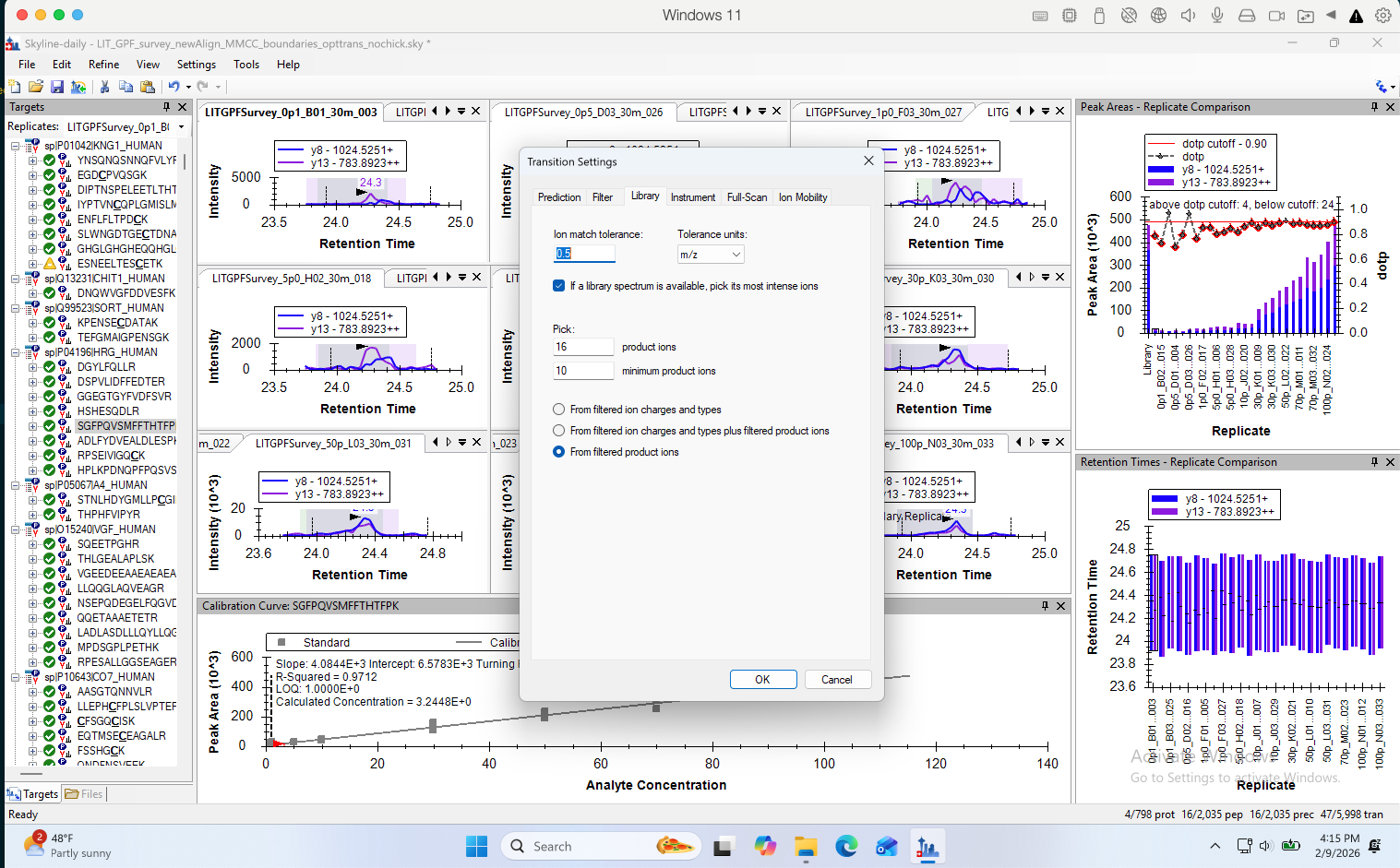Open the Refine menu
The height and width of the screenshot is (868, 1400).
(x=103, y=65)
